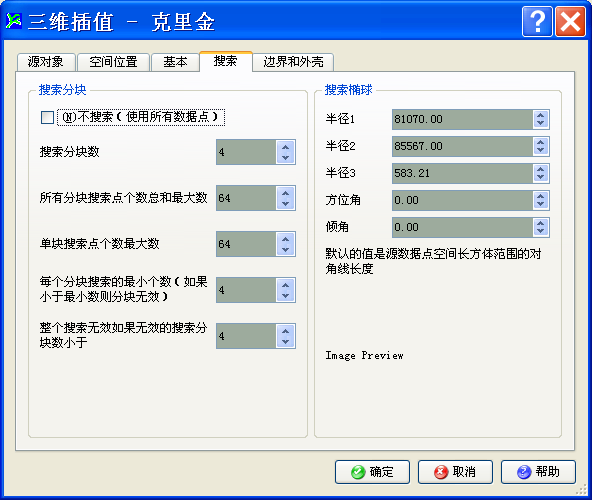Image resolution: width=592 pixels, height=500 pixels.
Task: Open help with the blue 帮助 button
Action: (x=538, y=472)
